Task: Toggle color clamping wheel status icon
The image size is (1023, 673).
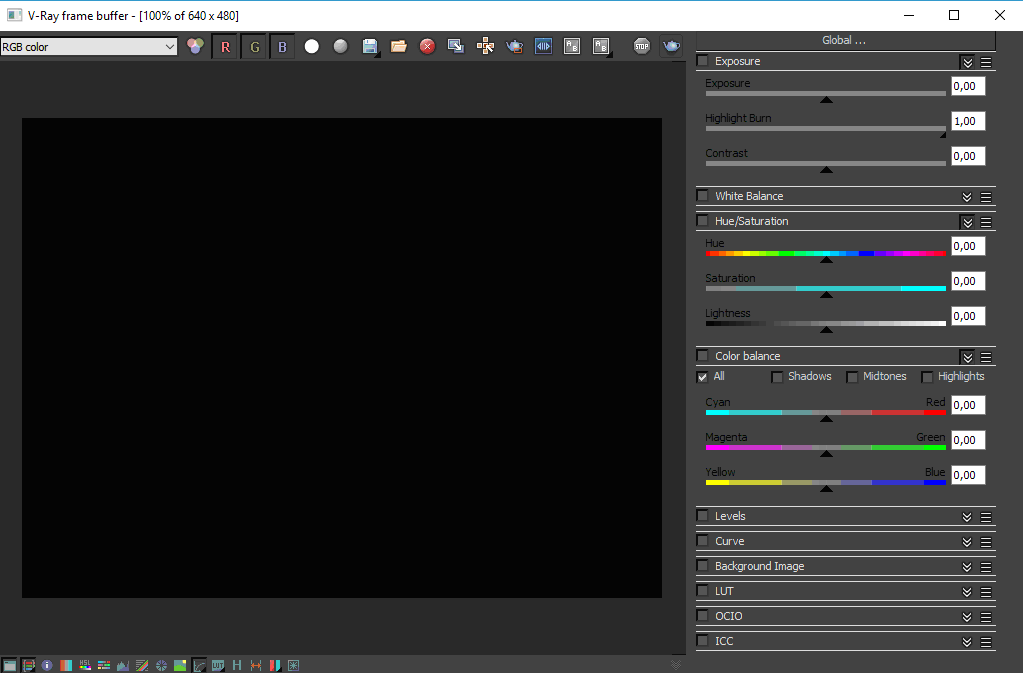Action: pos(161,665)
